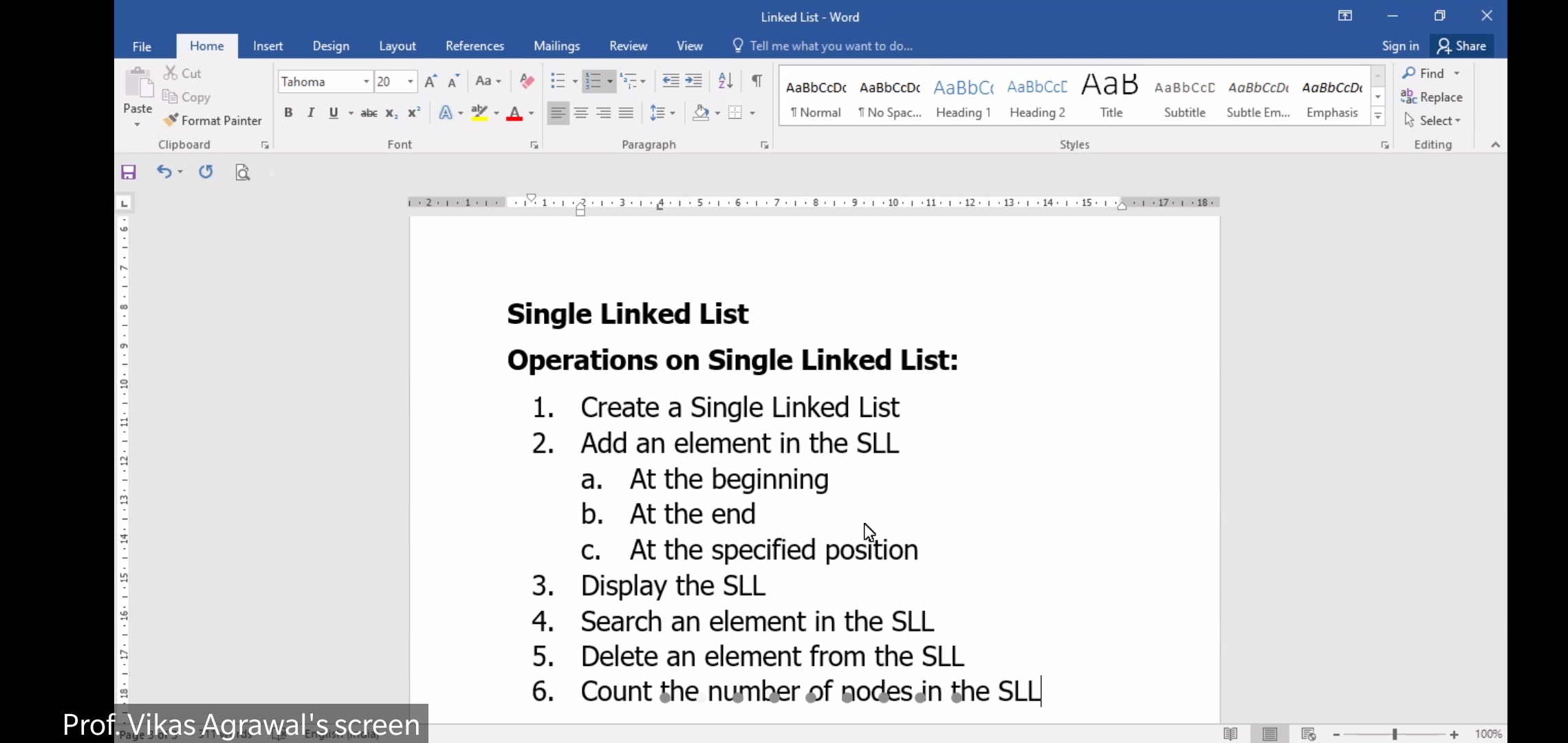Click the Increase Indent icon

694,81
